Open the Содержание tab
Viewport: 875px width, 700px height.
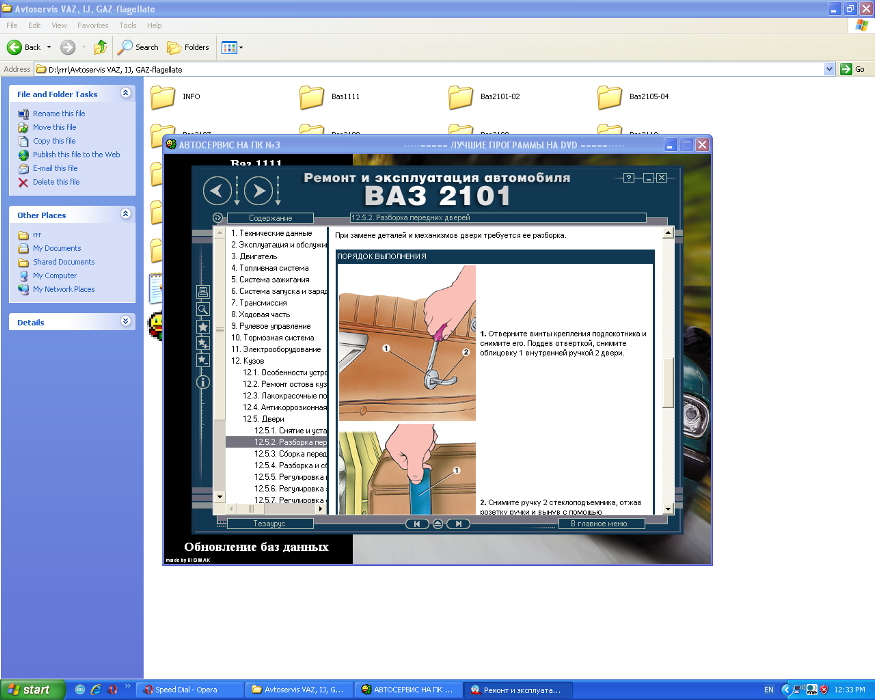[x=270, y=218]
